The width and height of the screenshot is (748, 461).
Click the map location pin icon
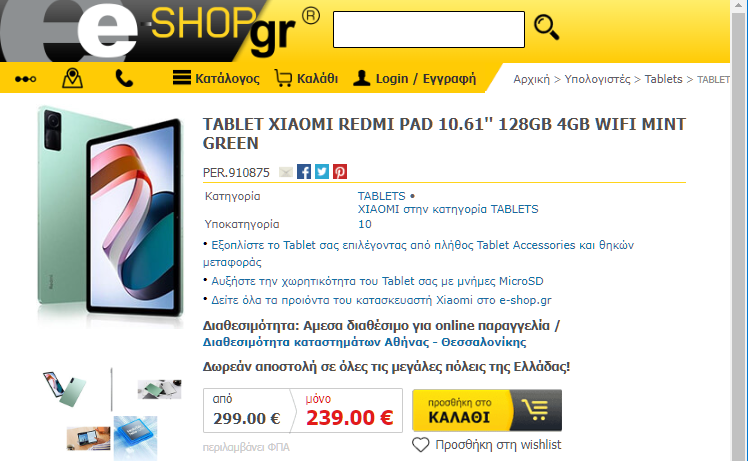72,78
